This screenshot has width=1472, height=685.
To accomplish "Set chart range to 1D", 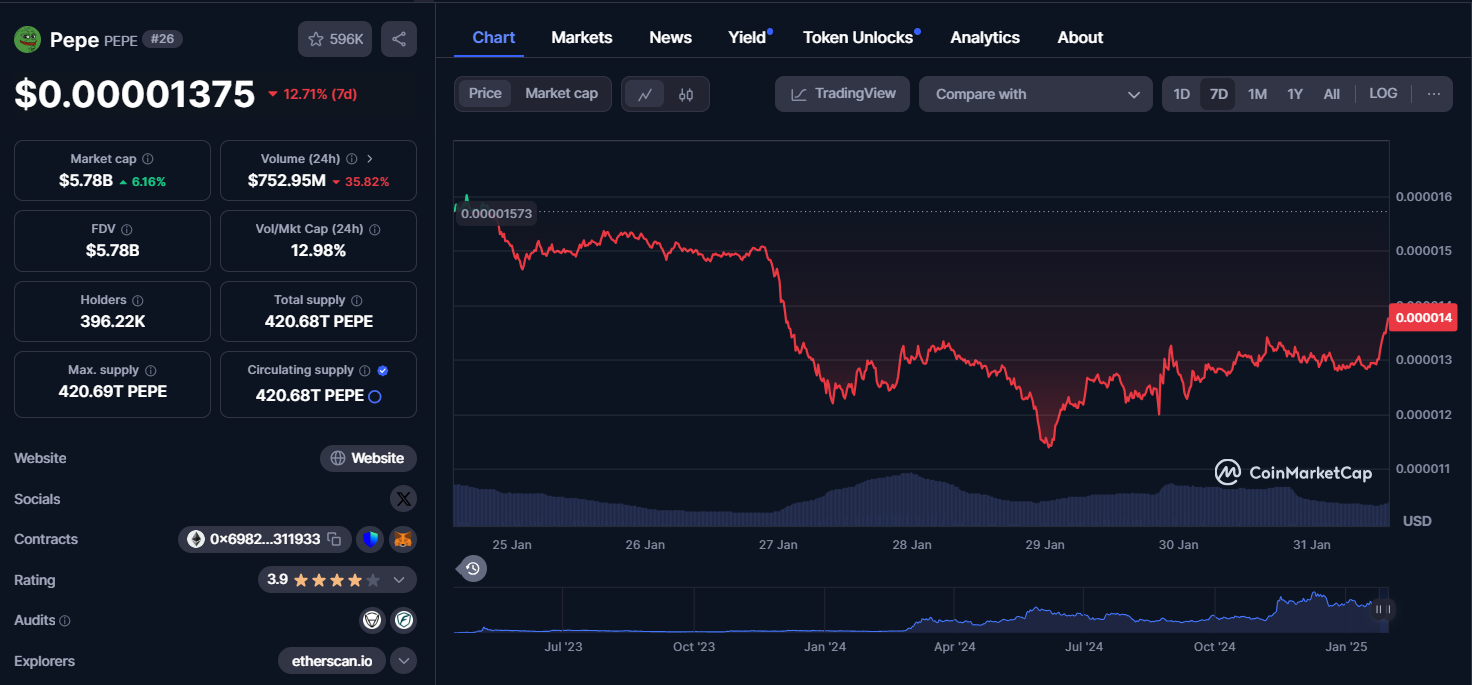I will pyautogui.click(x=1181, y=94).
